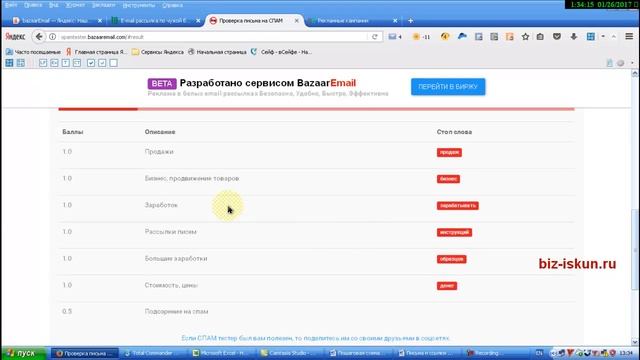The height and width of the screenshot is (360, 640).
Task: Close the 'Рекламные кампании' tab
Action: [x=395, y=20]
